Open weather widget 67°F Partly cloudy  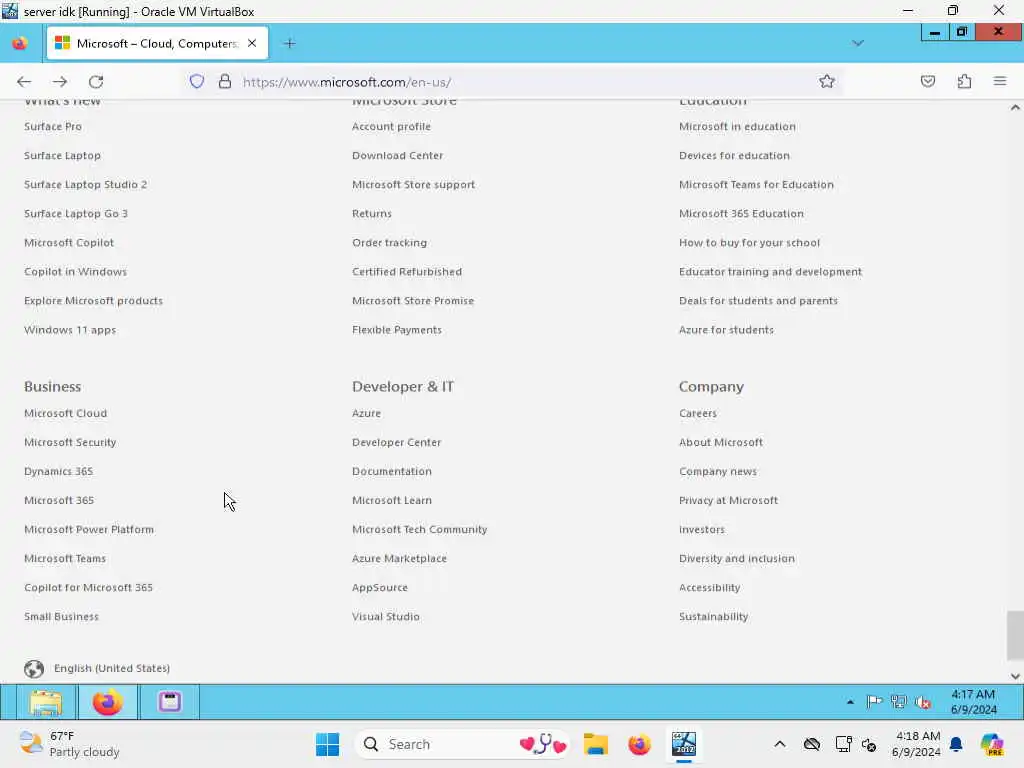pos(69,744)
